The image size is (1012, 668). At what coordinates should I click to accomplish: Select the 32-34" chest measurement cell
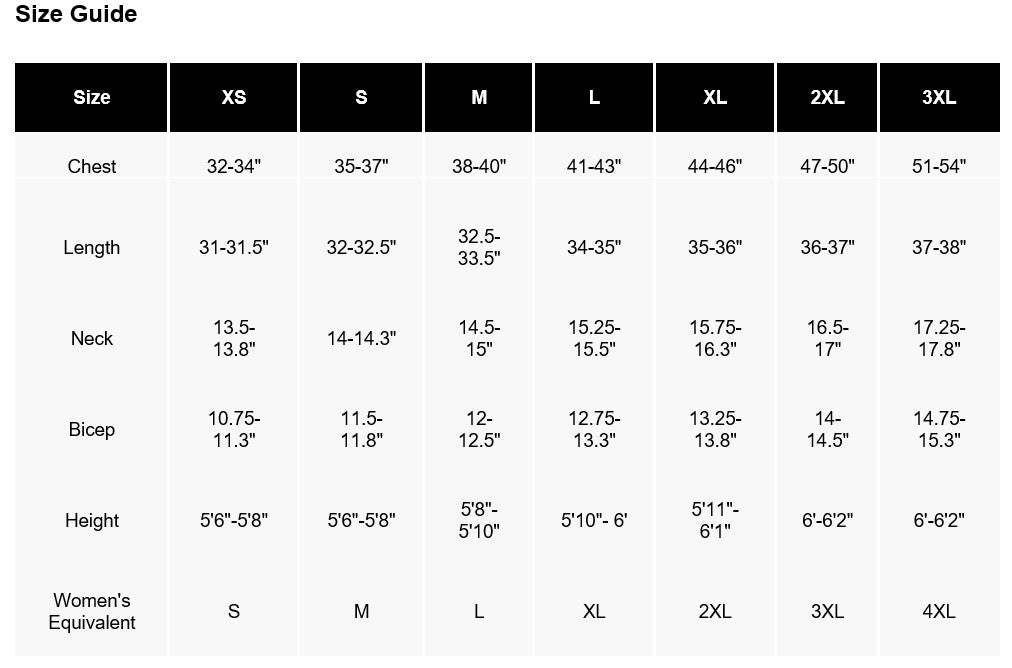pos(233,167)
